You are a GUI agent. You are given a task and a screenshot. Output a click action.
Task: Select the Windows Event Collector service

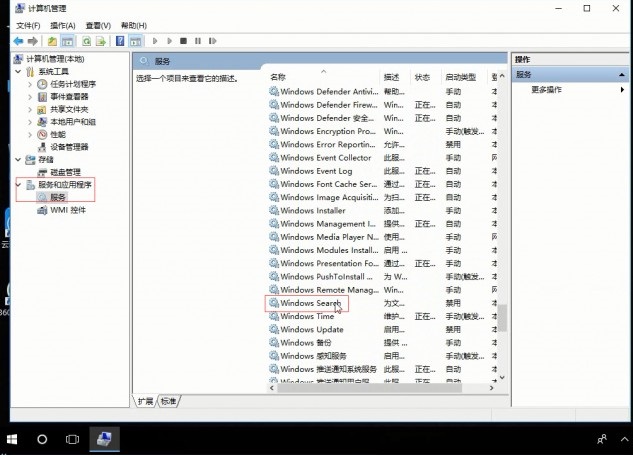[325, 158]
